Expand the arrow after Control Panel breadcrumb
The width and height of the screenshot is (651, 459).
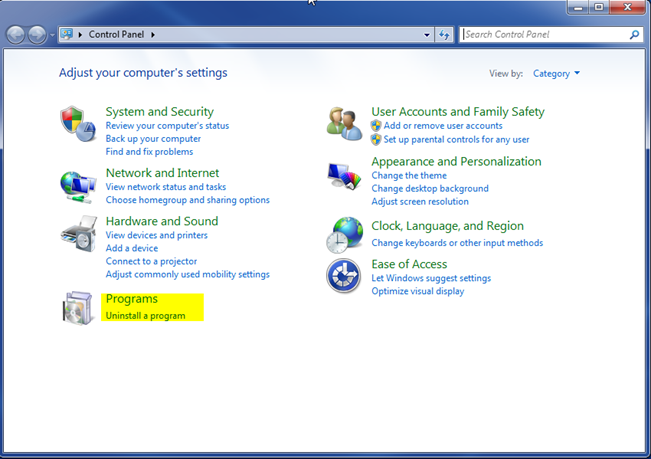point(153,35)
